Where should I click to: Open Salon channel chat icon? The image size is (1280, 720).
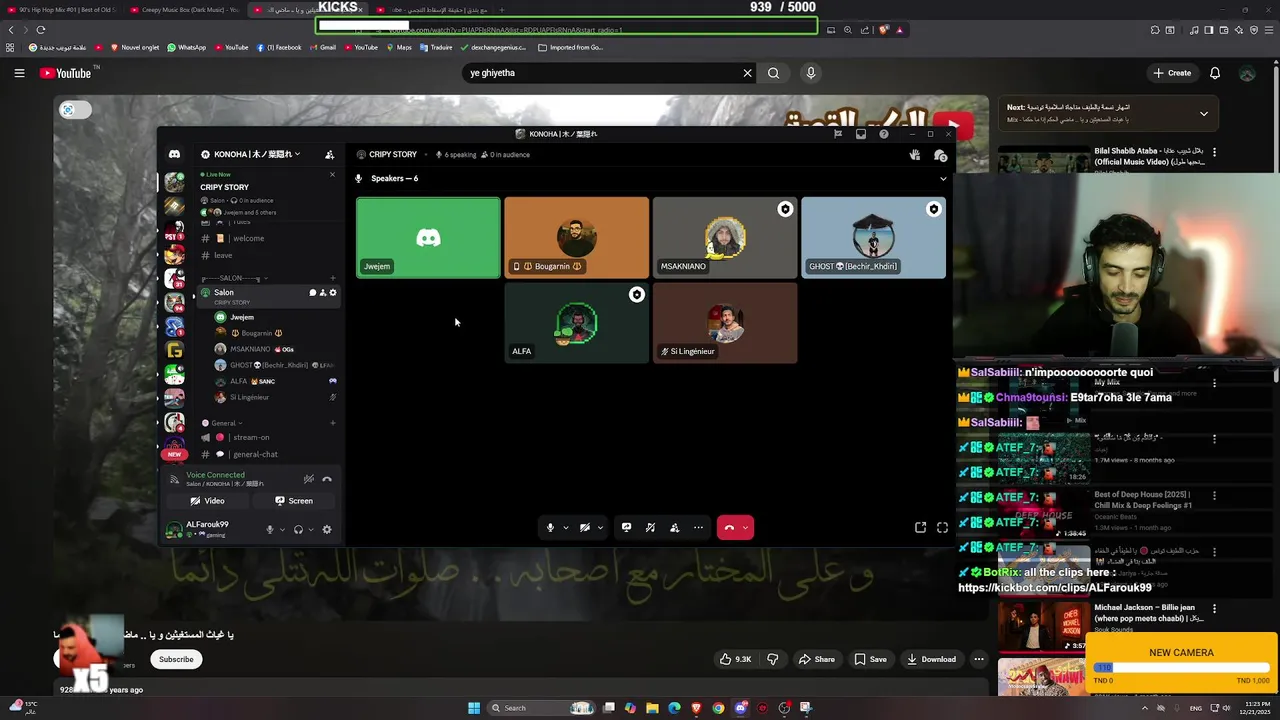tap(312, 293)
